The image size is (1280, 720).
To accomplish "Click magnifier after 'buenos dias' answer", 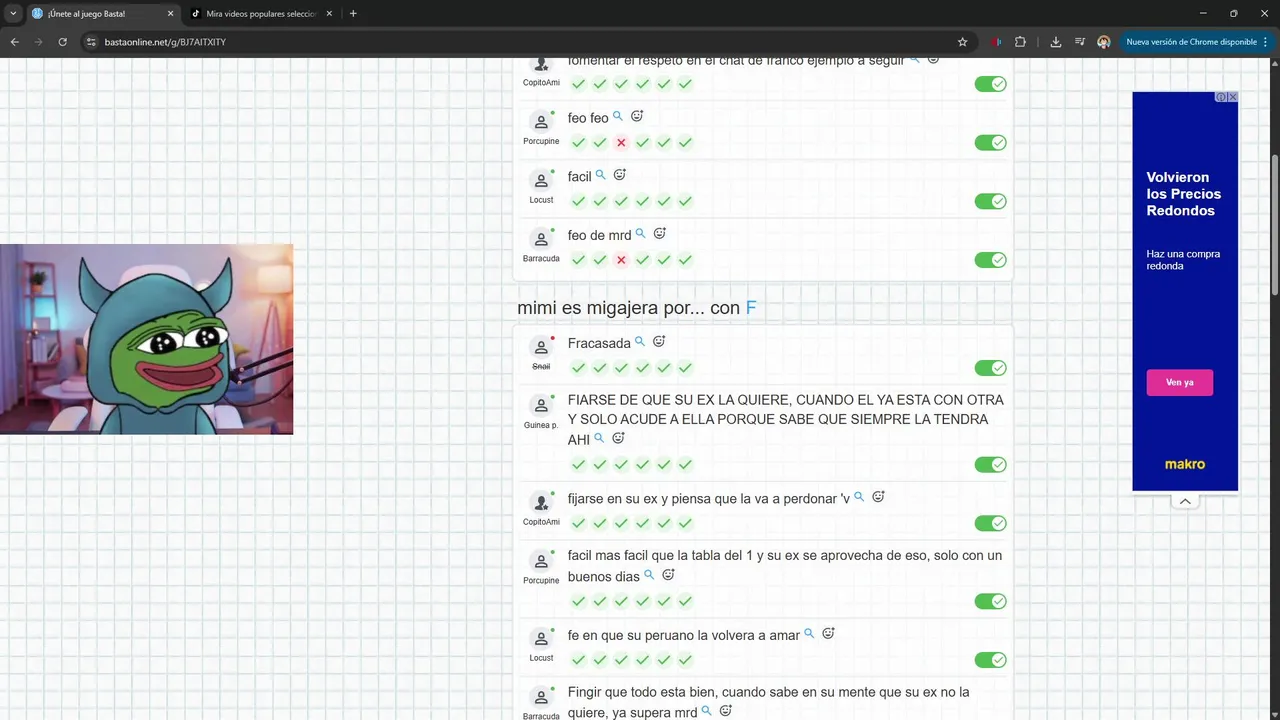I will [x=649, y=575].
